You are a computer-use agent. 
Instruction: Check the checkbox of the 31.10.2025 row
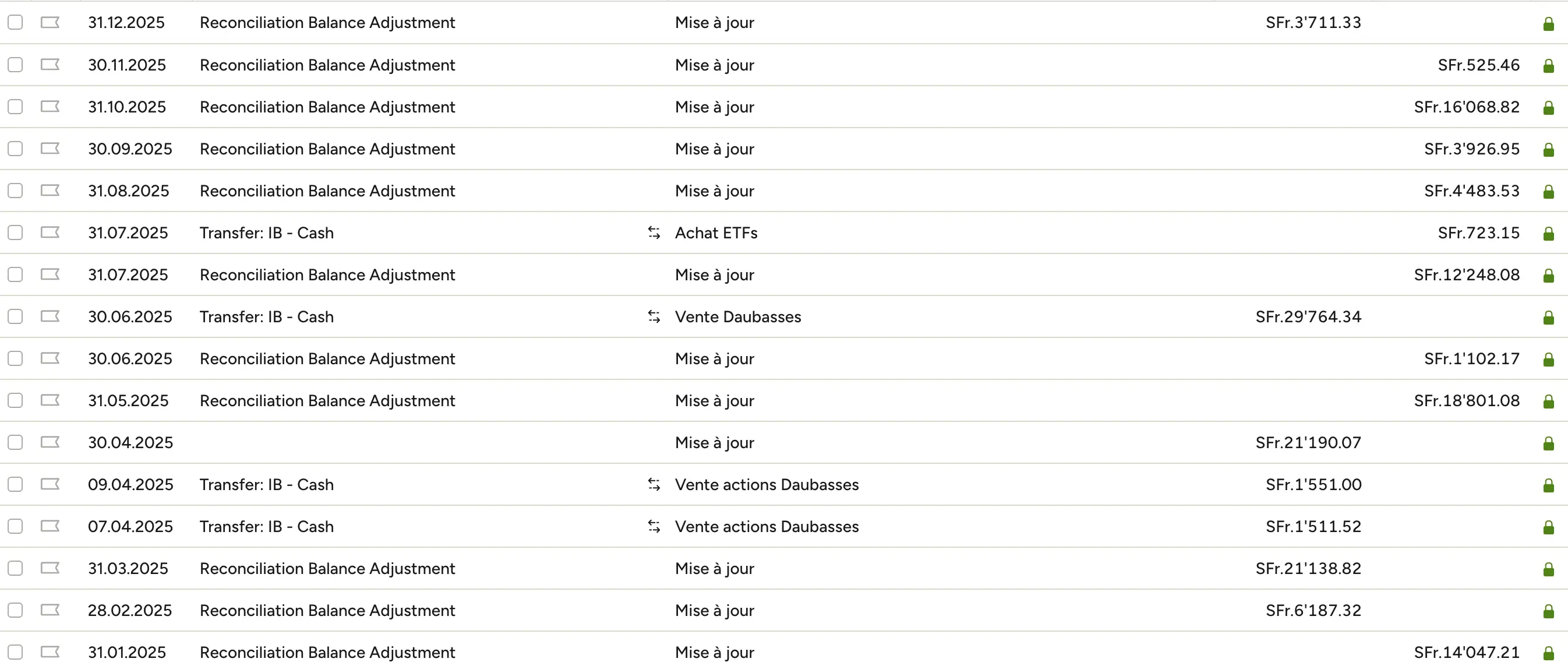15,107
